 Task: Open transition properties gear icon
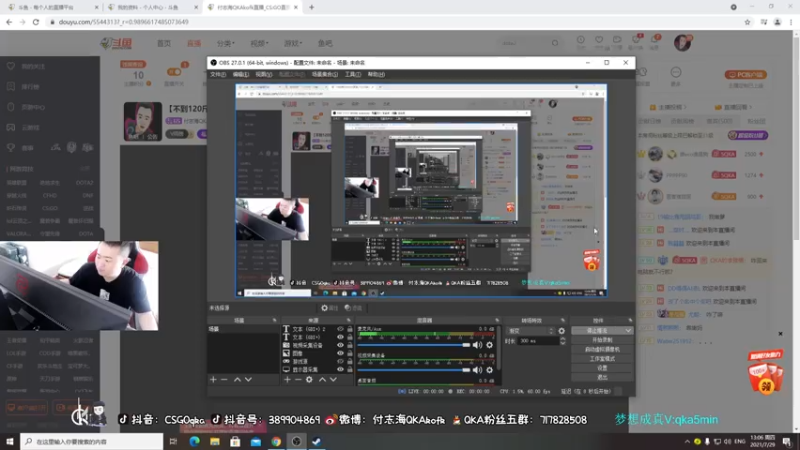(x=562, y=331)
